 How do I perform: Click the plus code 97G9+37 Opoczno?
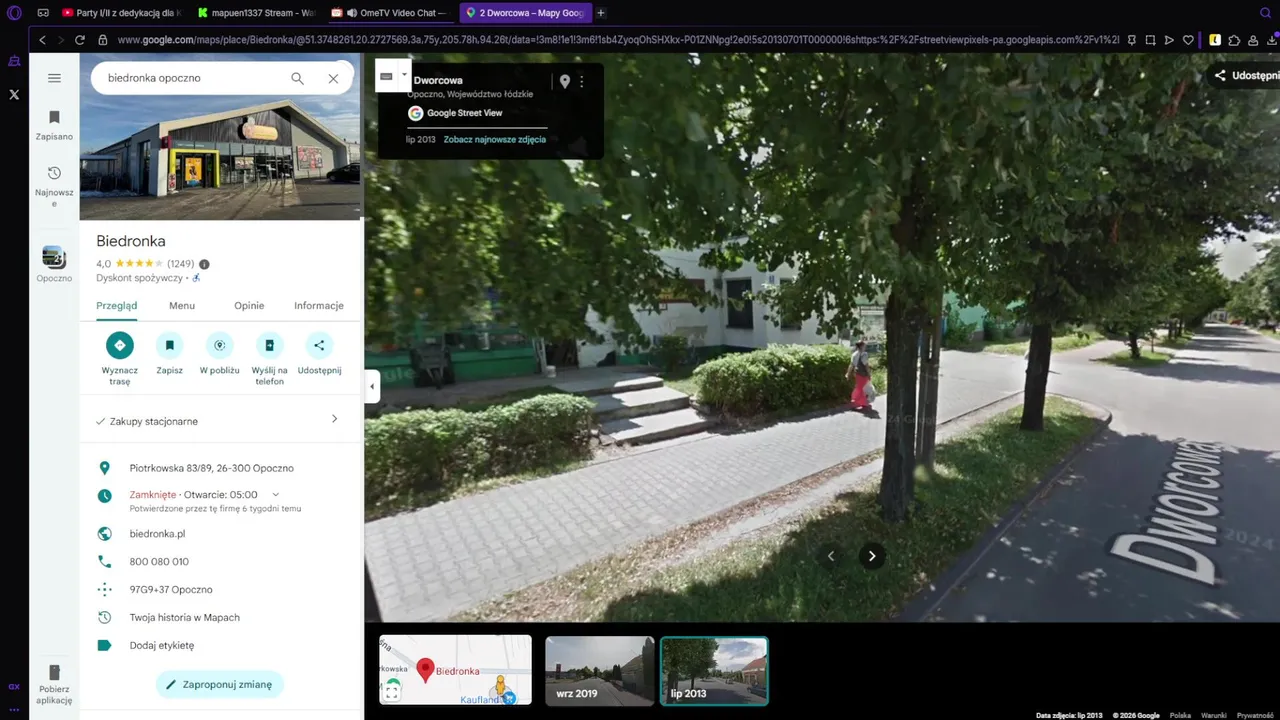171,590
